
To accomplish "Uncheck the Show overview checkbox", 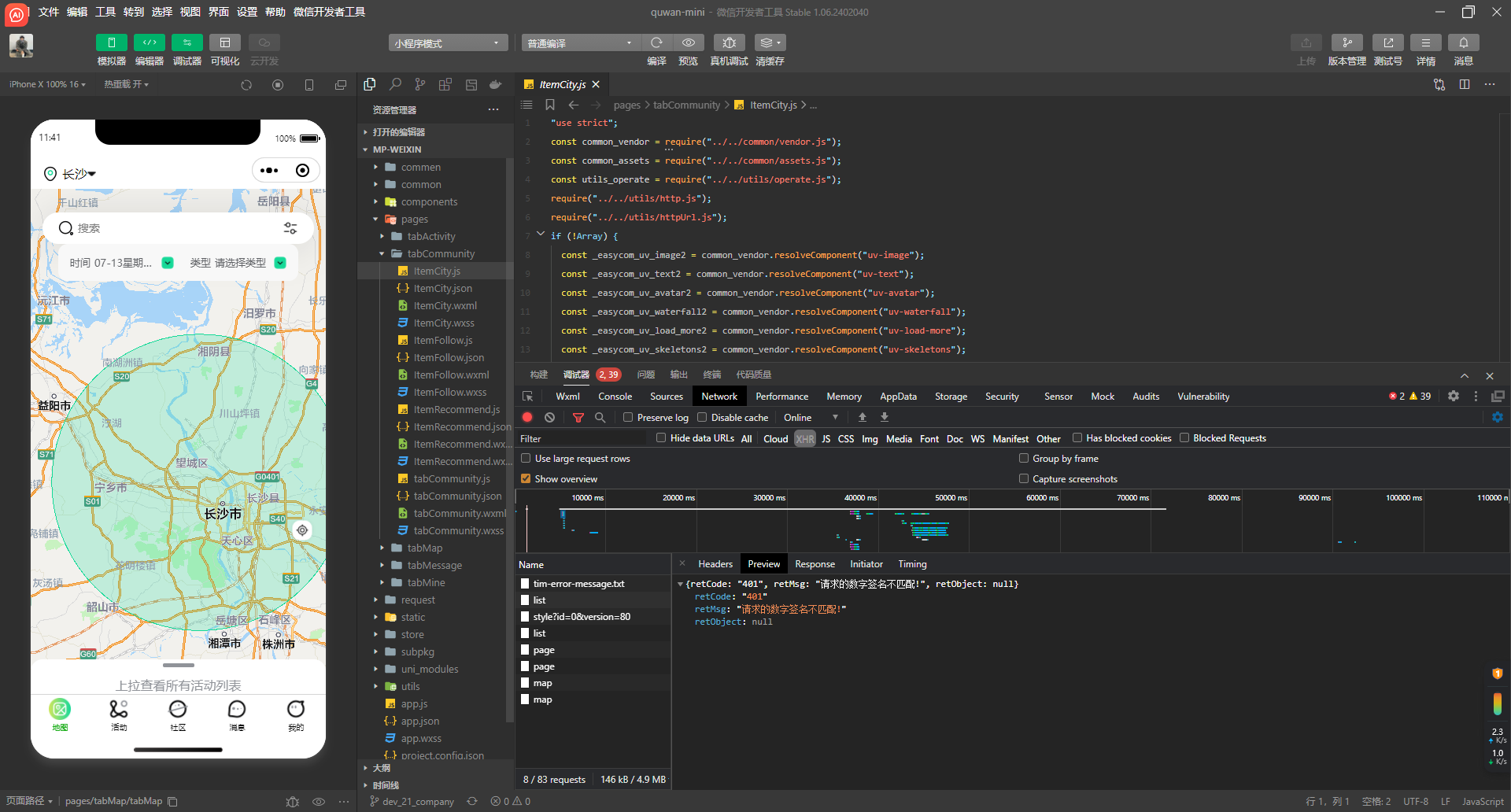I will (x=526, y=479).
